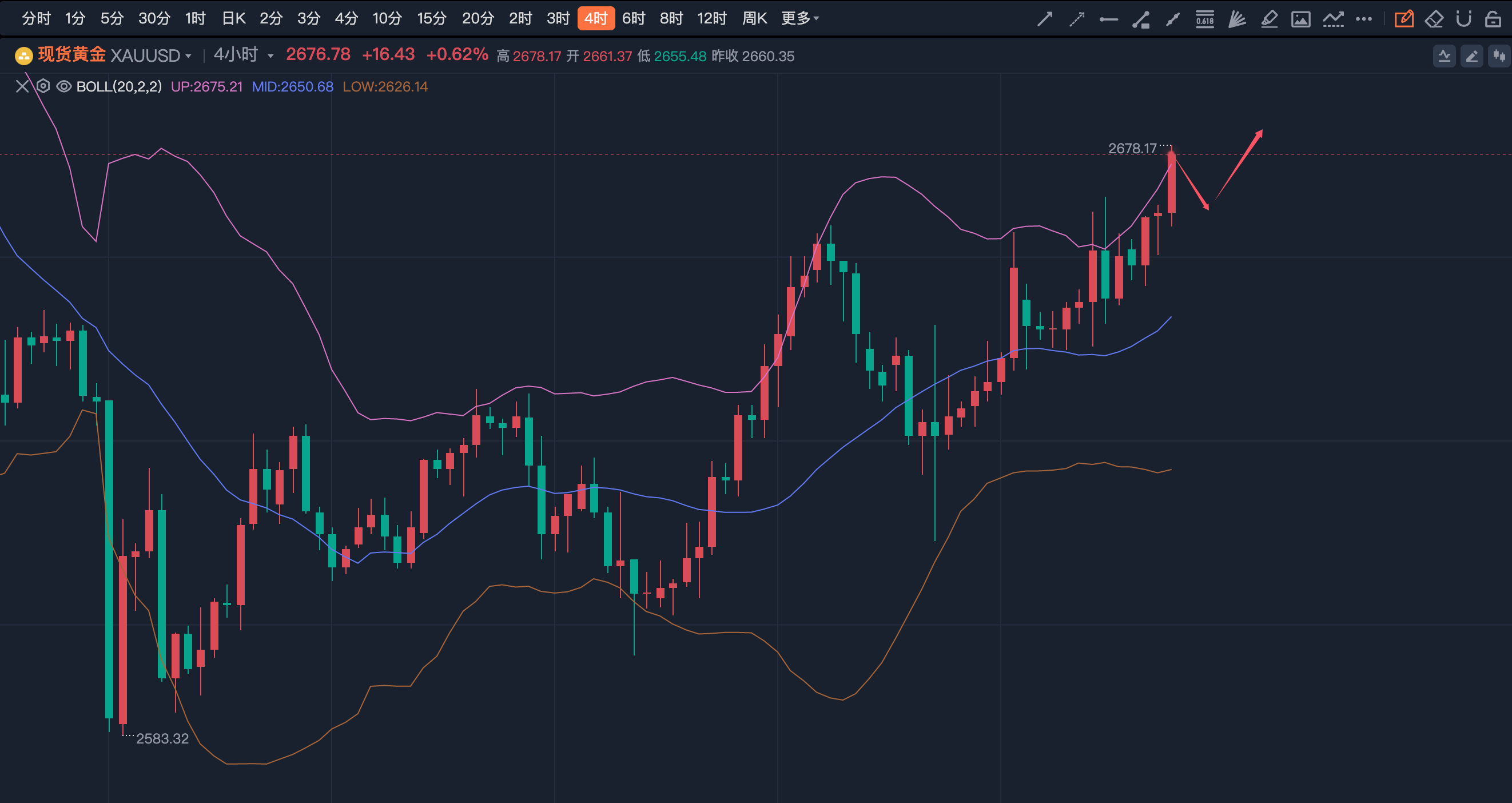Toggle the magnet snap mode
The image size is (1512, 803).
point(1463,19)
